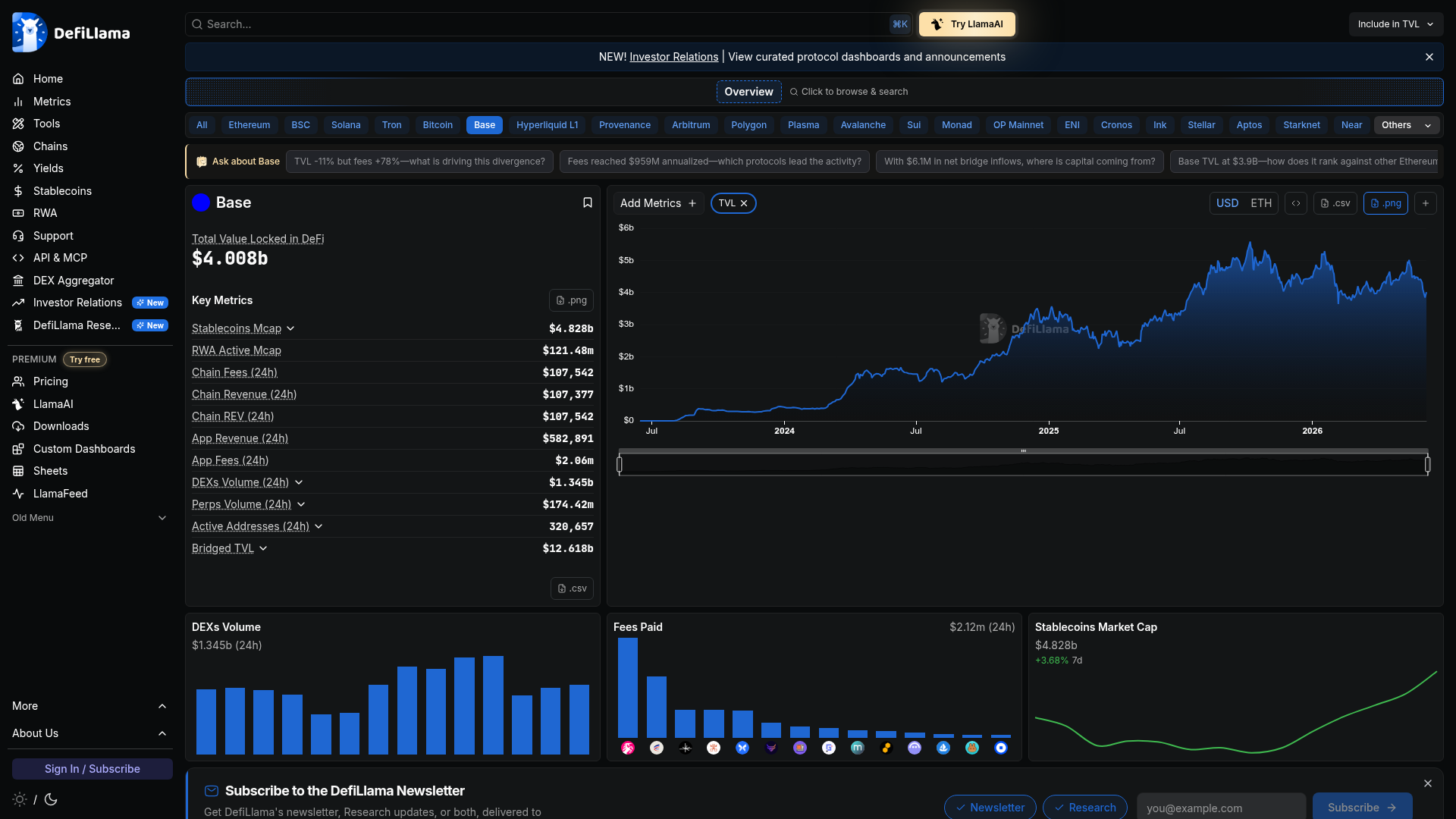
Task: Open Stablecoins sidebar entry
Action: click(x=62, y=191)
